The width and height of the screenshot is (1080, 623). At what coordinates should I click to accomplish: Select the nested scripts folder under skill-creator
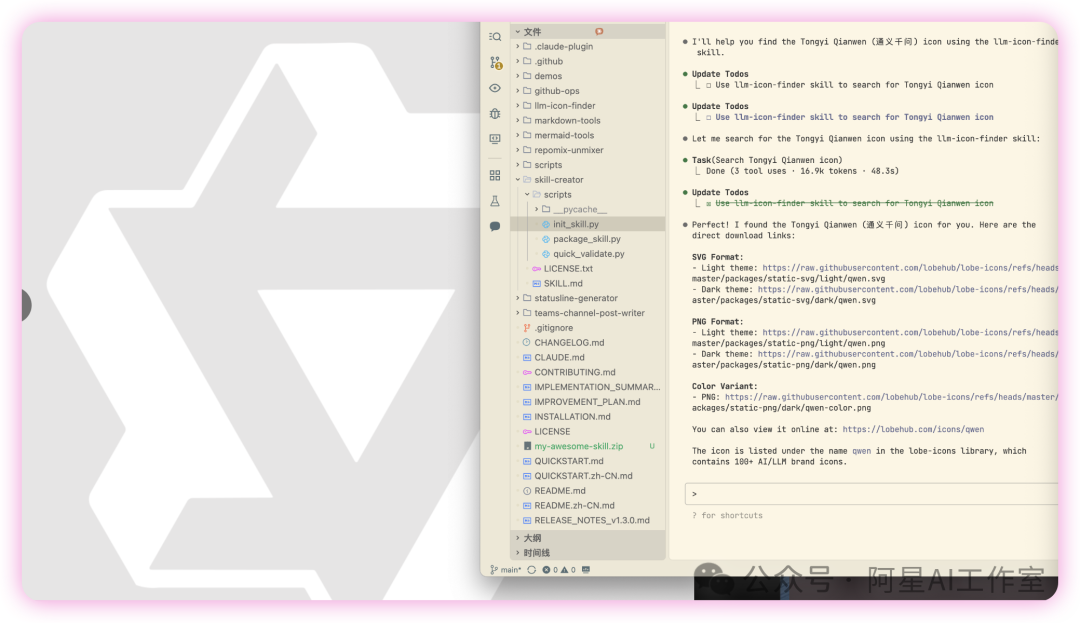(x=588, y=195)
